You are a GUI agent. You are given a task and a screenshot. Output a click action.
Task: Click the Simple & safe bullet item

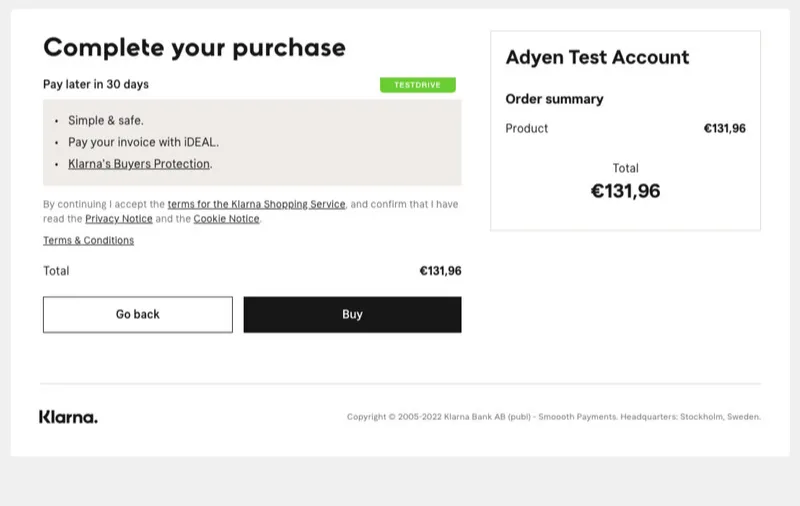pyautogui.click(x=106, y=120)
